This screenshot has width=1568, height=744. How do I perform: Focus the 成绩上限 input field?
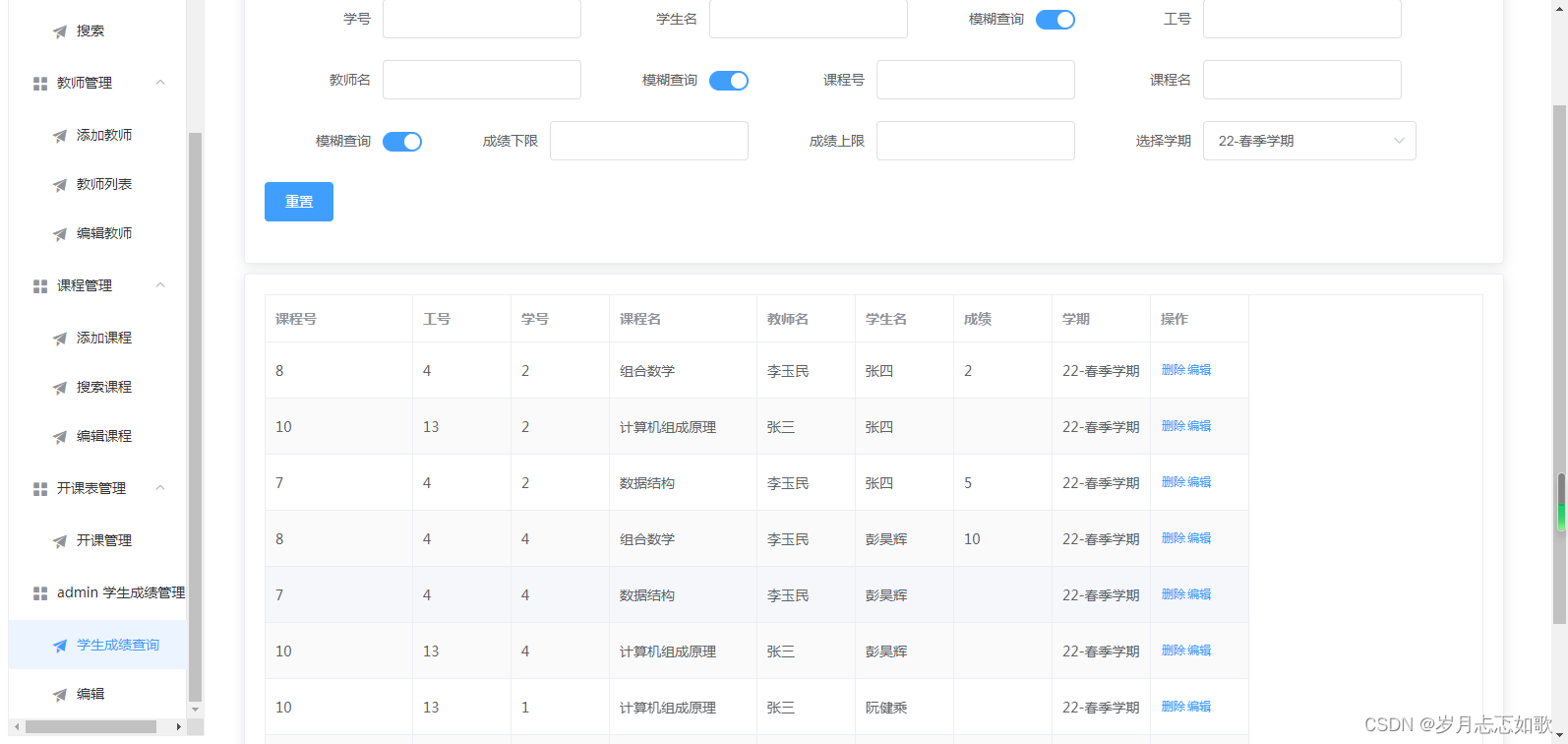pos(976,141)
